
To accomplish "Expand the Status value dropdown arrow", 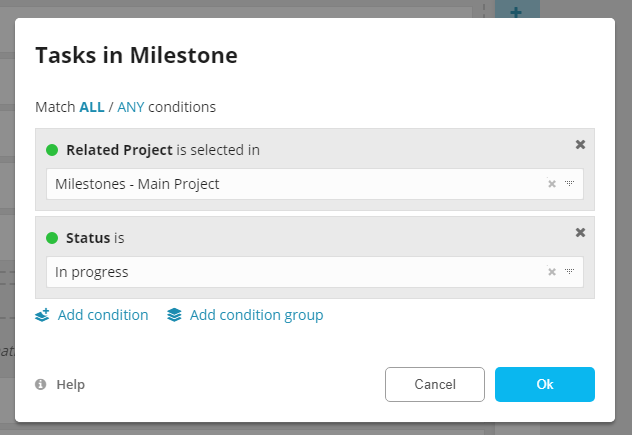I will 569,272.
